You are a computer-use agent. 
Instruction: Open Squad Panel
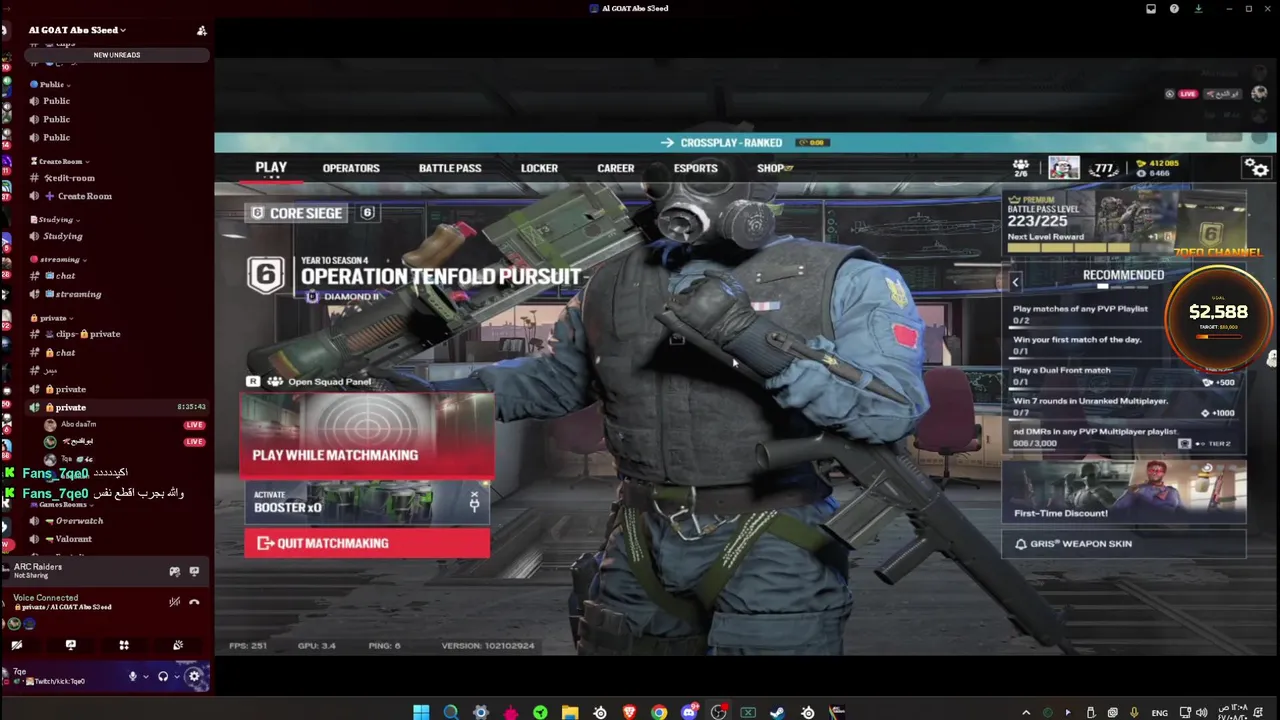tap(310, 381)
